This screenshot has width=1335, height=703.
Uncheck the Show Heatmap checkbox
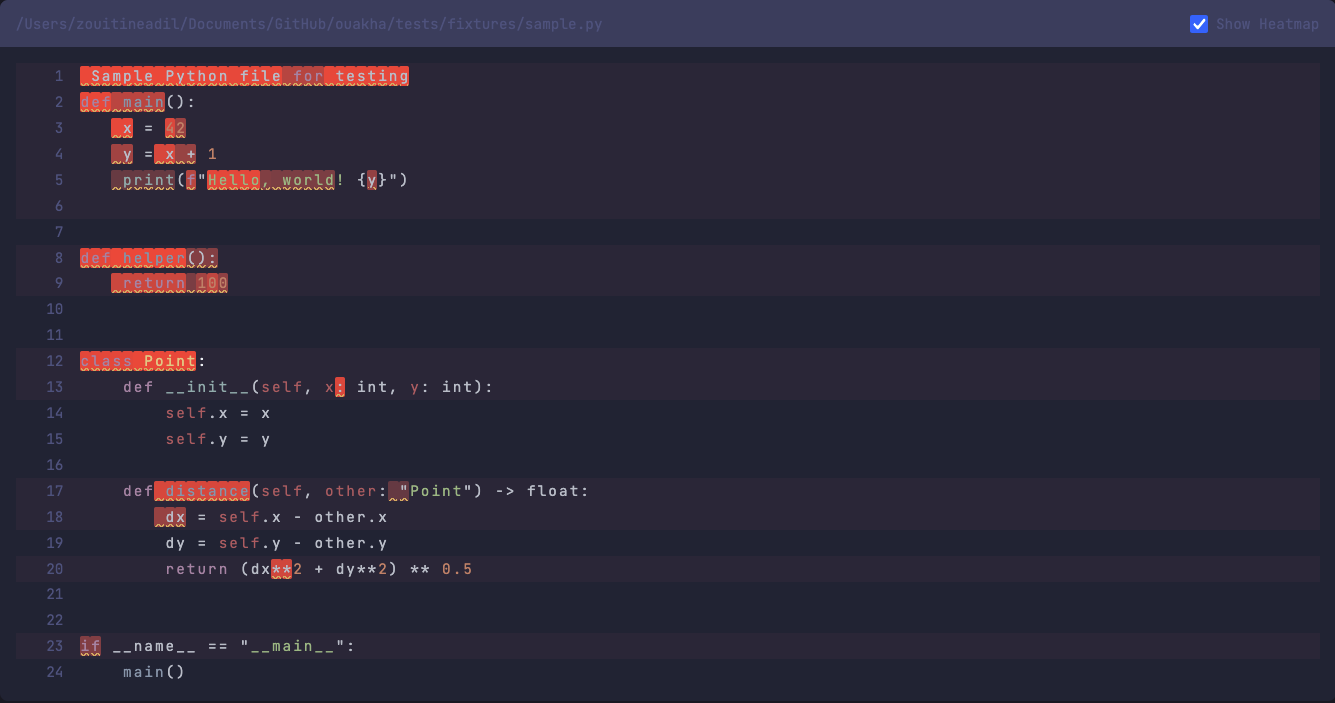point(1199,24)
